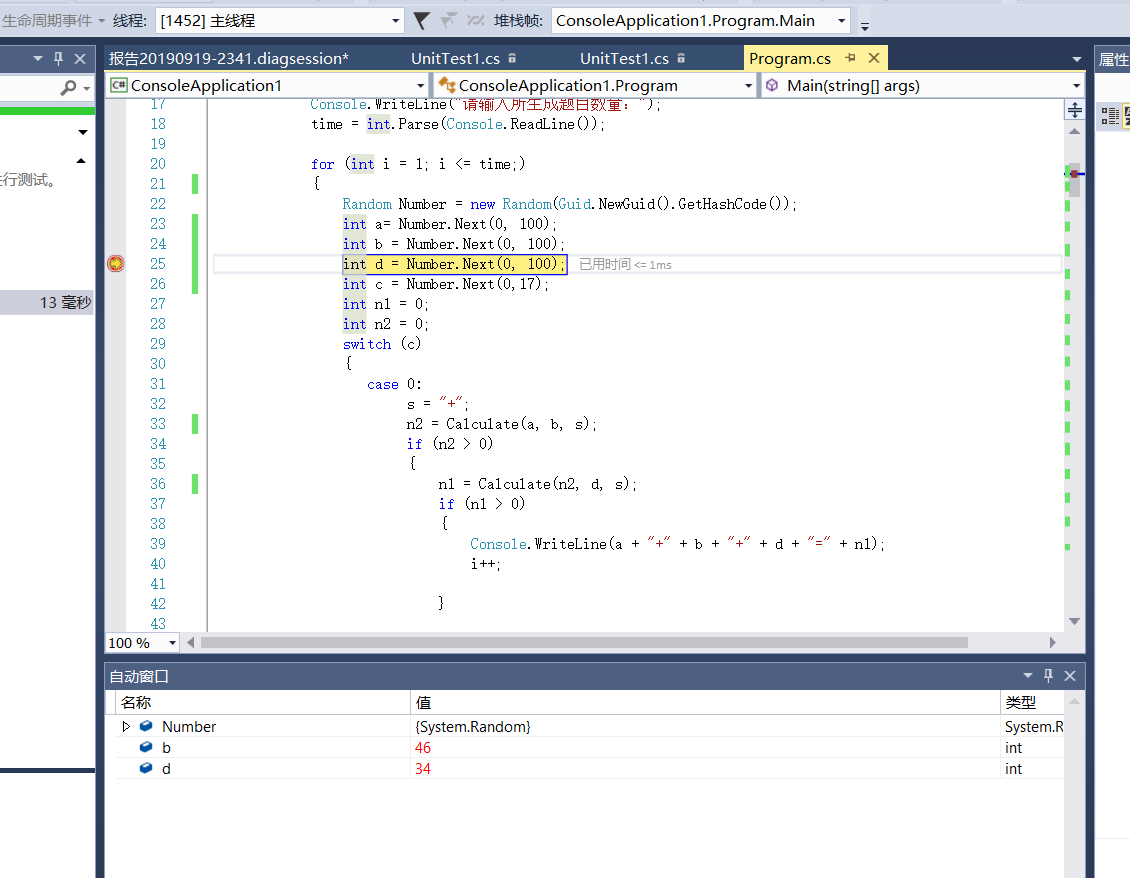The width and height of the screenshot is (1130, 878).
Task: Click line number 29 in the gutter
Action: tap(158, 344)
